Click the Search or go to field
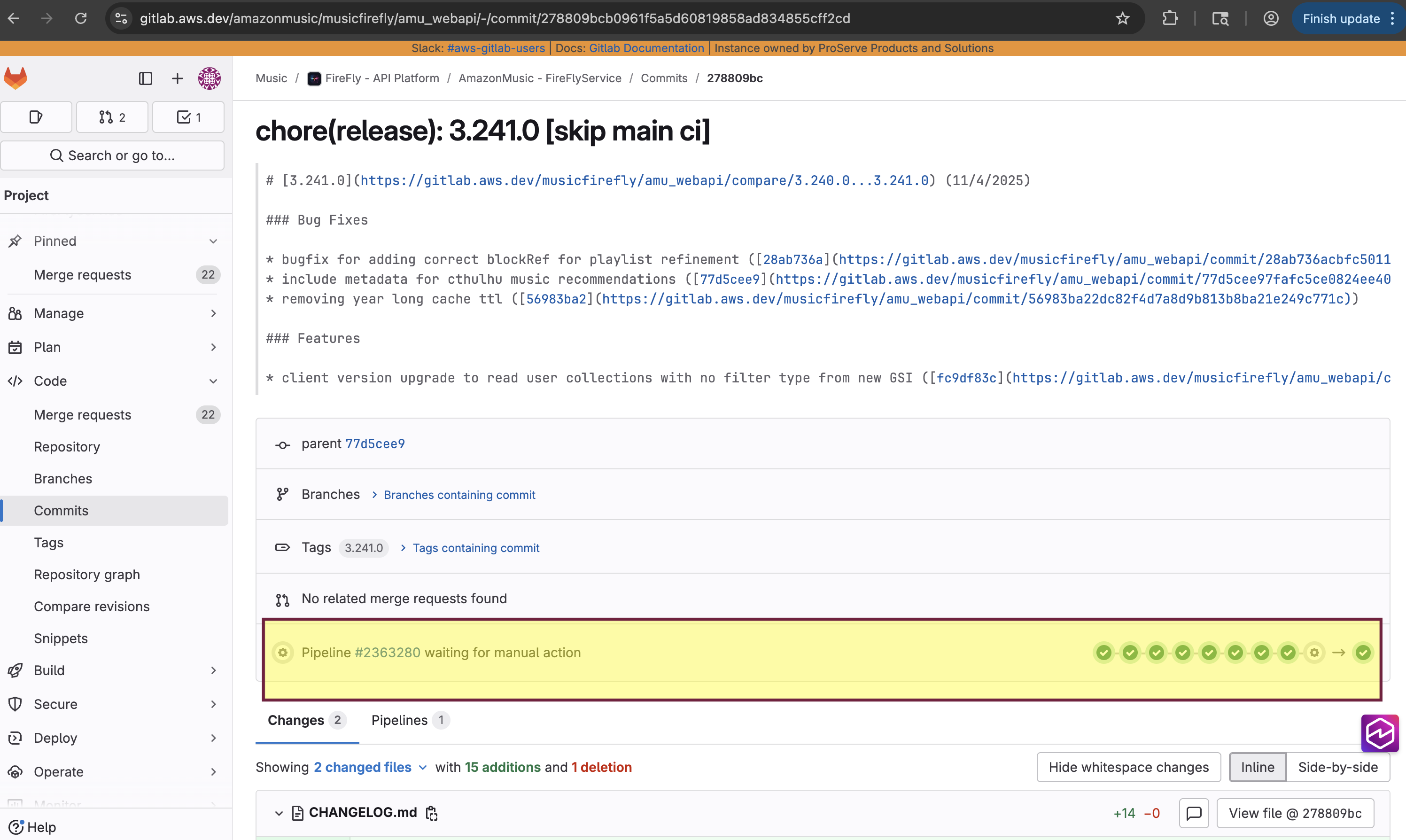This screenshot has height=840, width=1406. point(112,155)
